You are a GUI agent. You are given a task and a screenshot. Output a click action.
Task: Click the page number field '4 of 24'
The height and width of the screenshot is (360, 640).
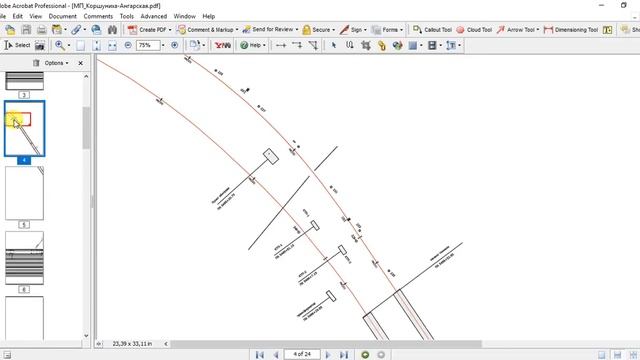302,354
